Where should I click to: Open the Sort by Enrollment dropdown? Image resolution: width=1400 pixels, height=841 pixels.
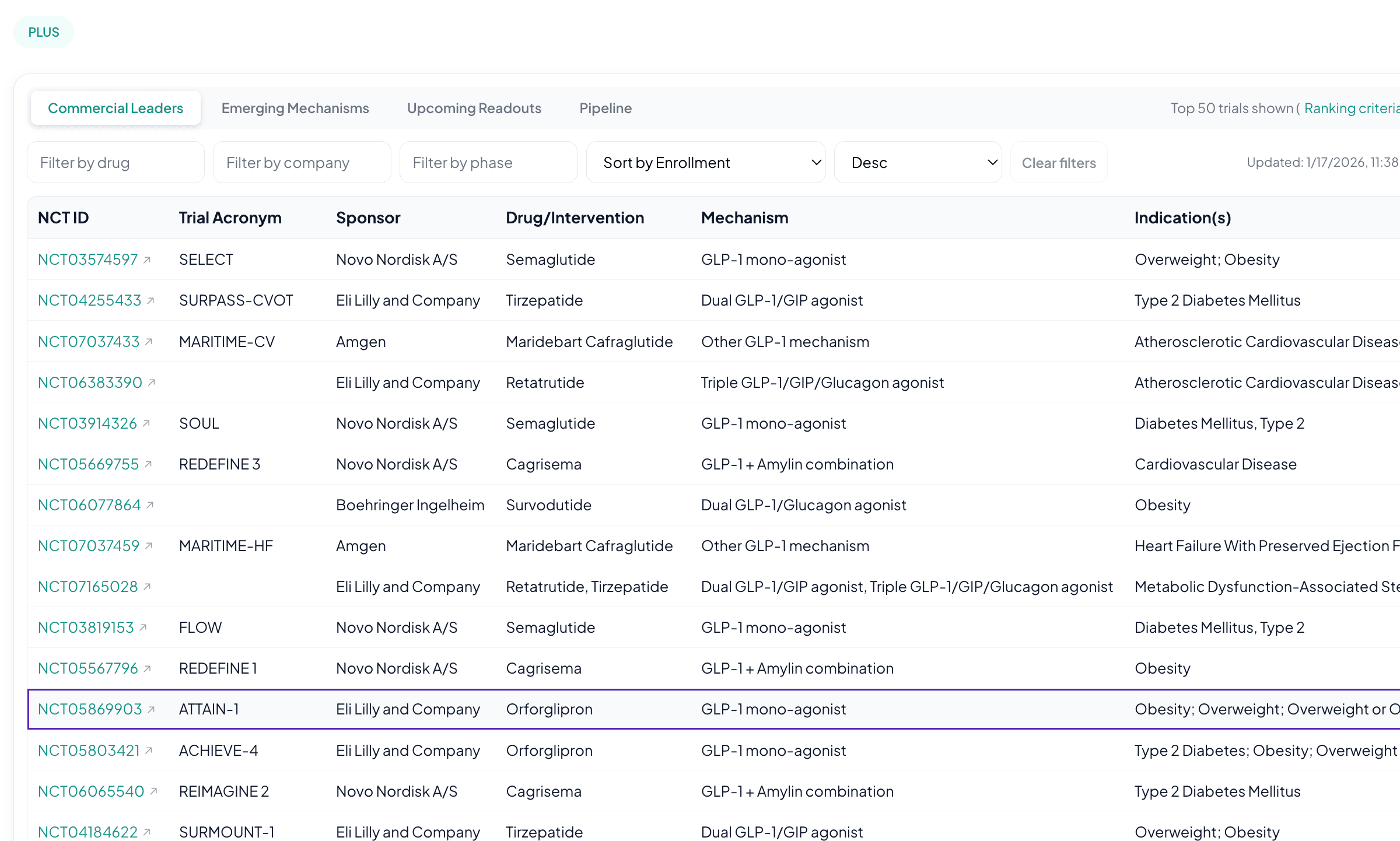(x=706, y=162)
